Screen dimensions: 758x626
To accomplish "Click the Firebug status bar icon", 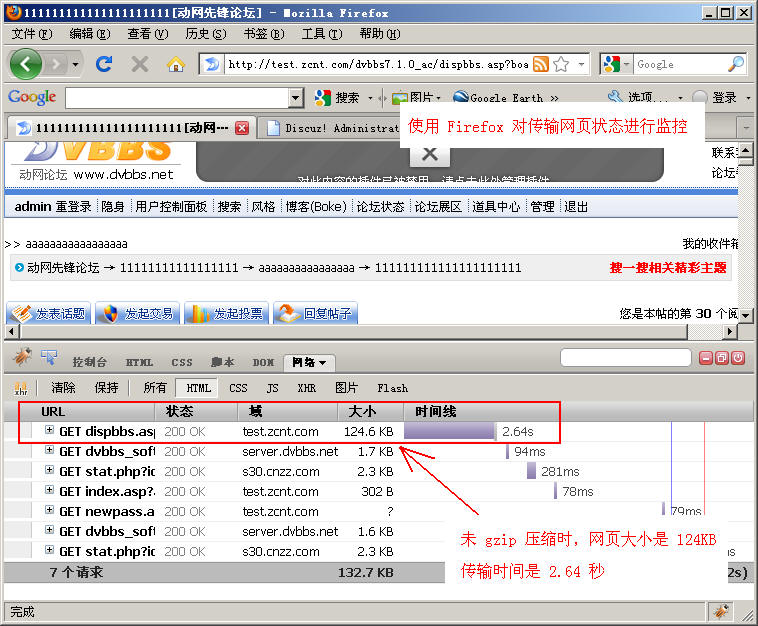I will click(721, 612).
